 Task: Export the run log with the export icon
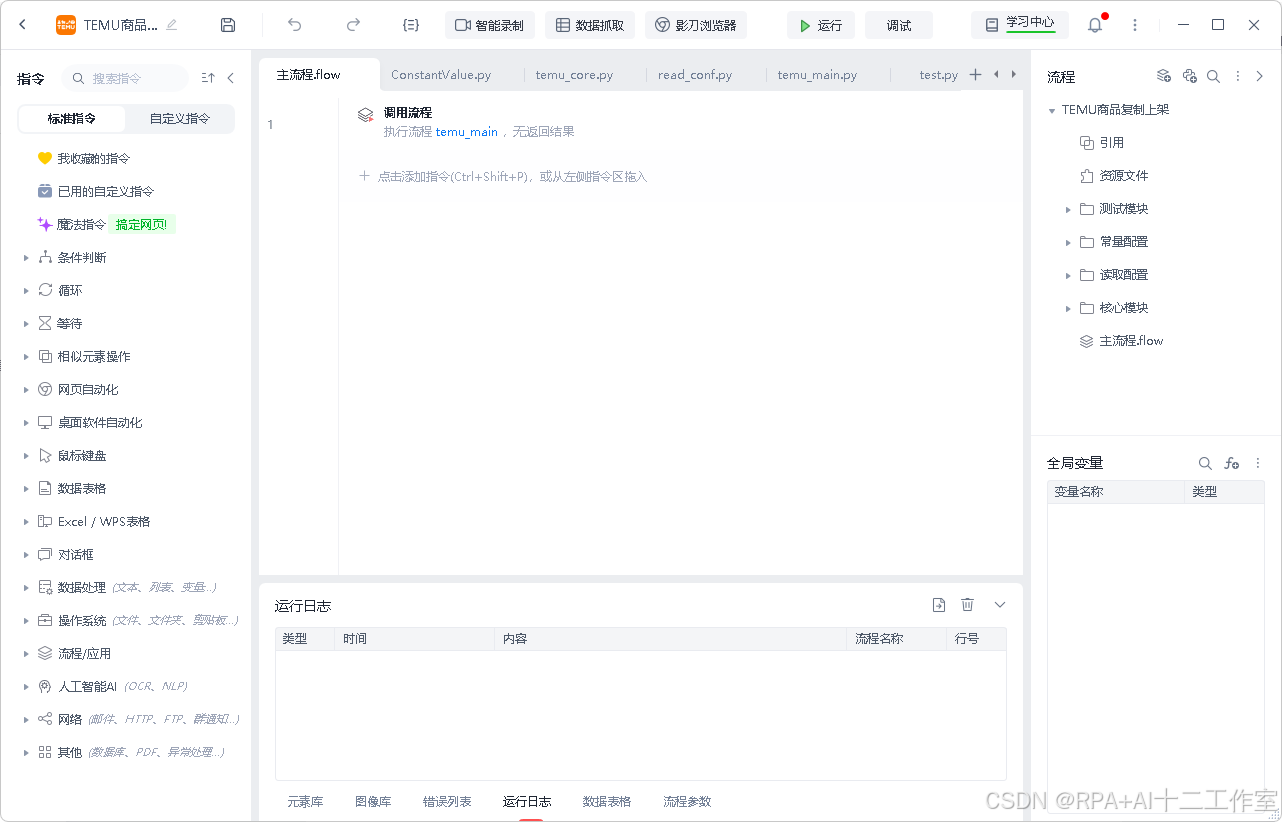938,604
